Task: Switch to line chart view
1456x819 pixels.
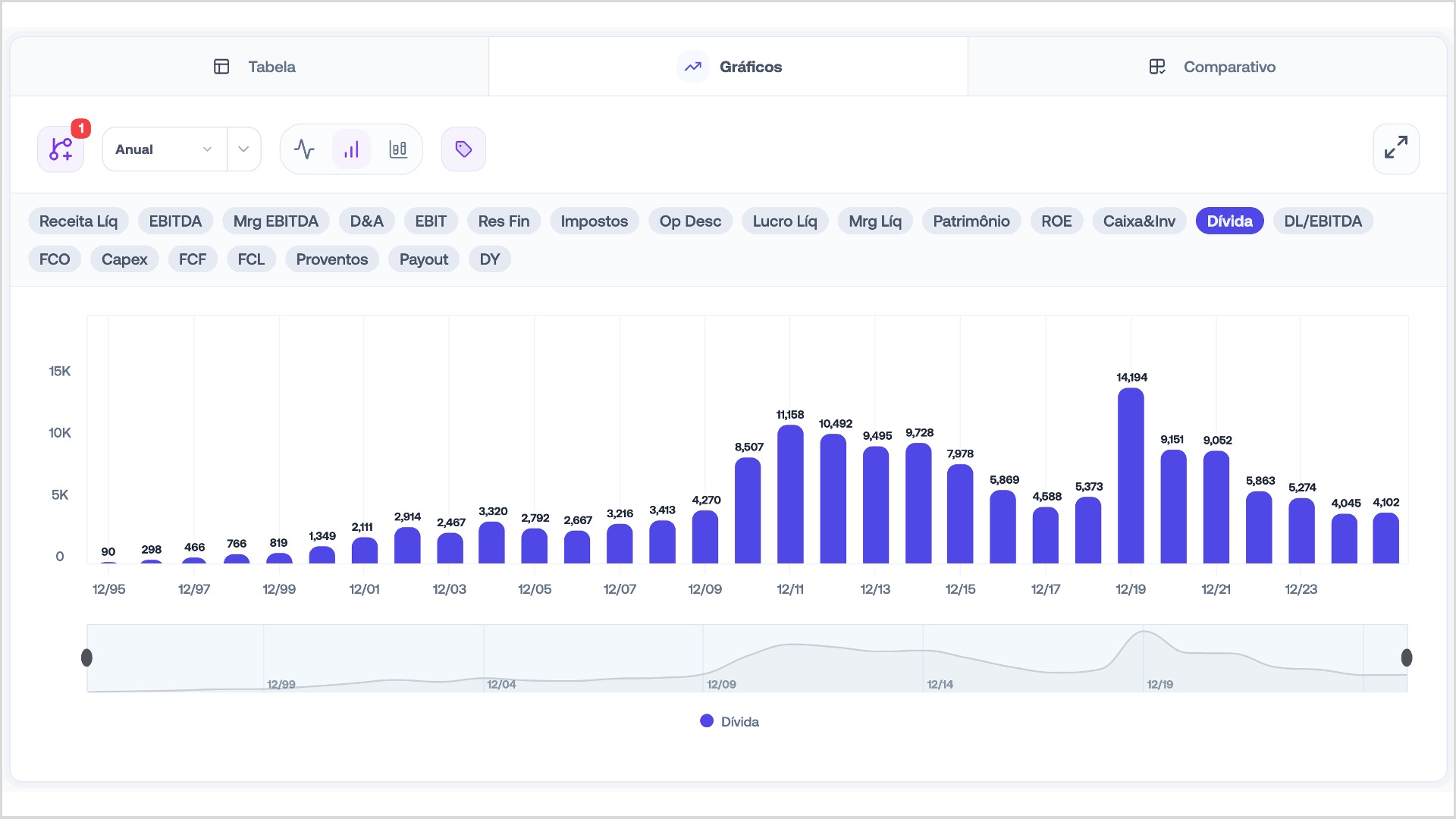Action: point(304,149)
